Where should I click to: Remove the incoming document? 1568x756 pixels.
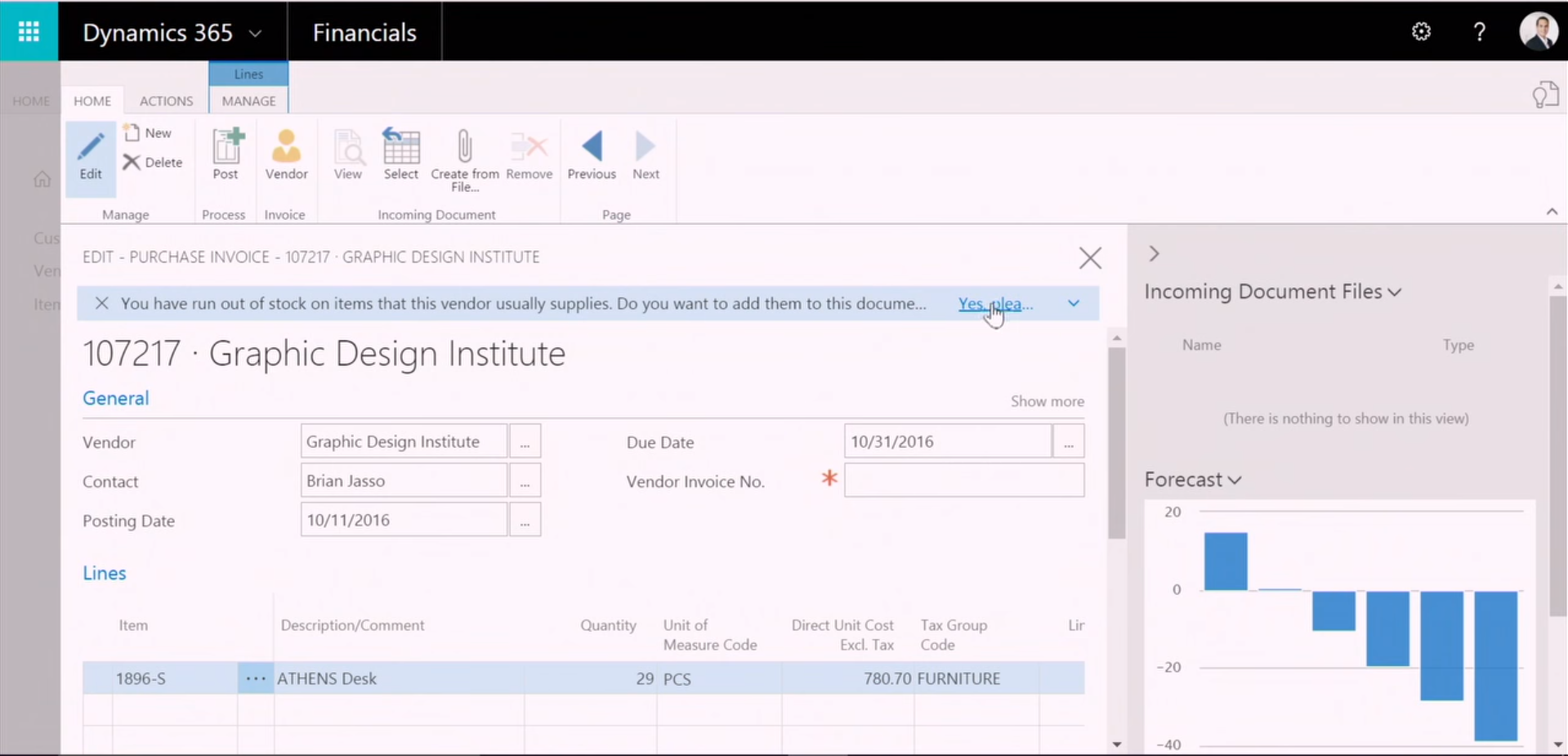coord(529,154)
